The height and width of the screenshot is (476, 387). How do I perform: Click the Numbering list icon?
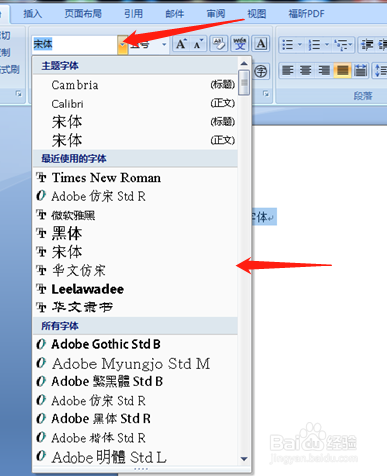pyautogui.click(x=314, y=44)
